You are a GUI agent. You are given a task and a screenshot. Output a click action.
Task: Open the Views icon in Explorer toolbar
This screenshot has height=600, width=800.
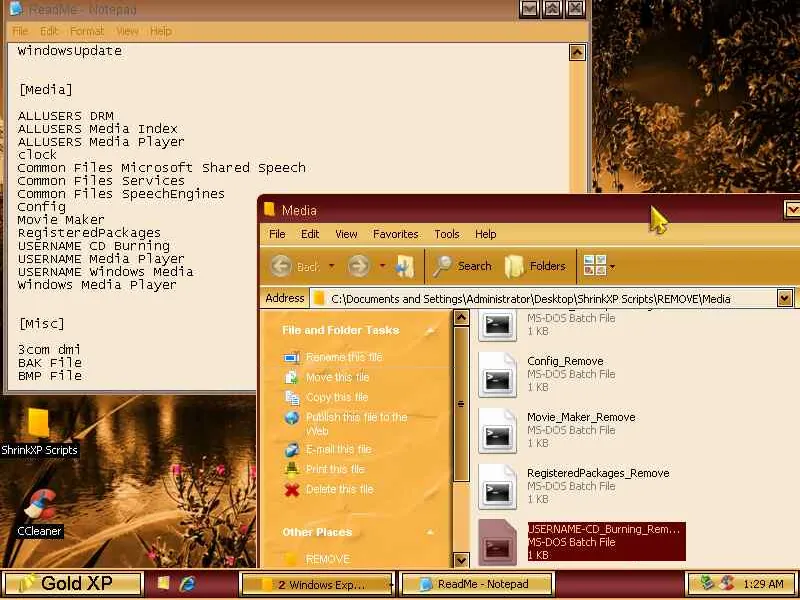tap(595, 266)
